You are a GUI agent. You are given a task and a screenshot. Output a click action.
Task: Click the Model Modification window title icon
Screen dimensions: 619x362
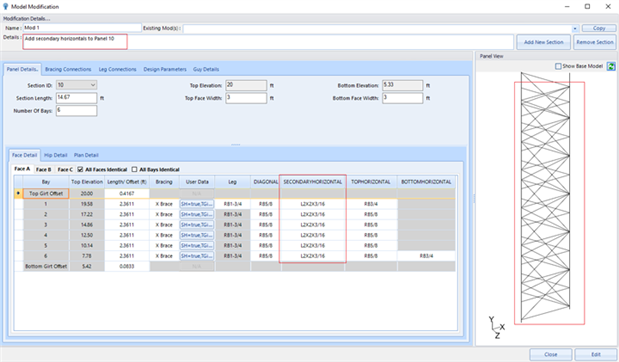6,7
